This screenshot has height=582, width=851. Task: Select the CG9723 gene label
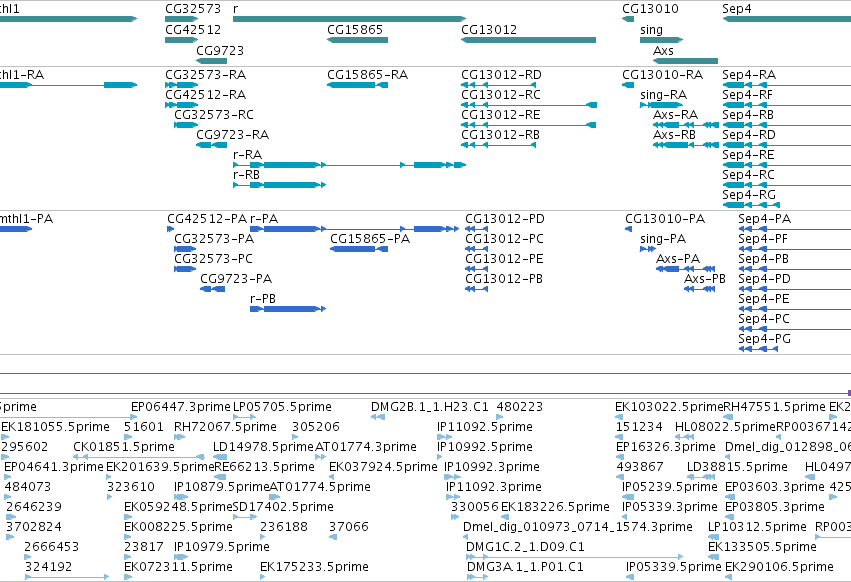220,51
